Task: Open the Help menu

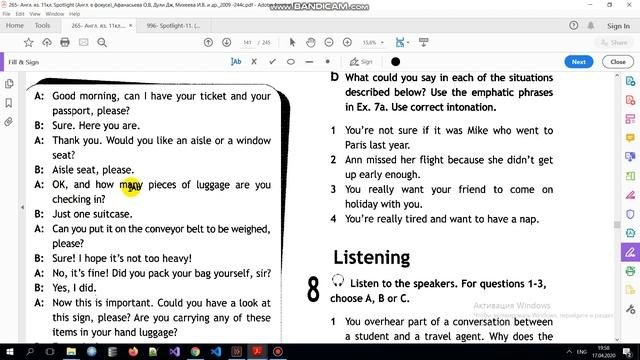Action: 75,14
